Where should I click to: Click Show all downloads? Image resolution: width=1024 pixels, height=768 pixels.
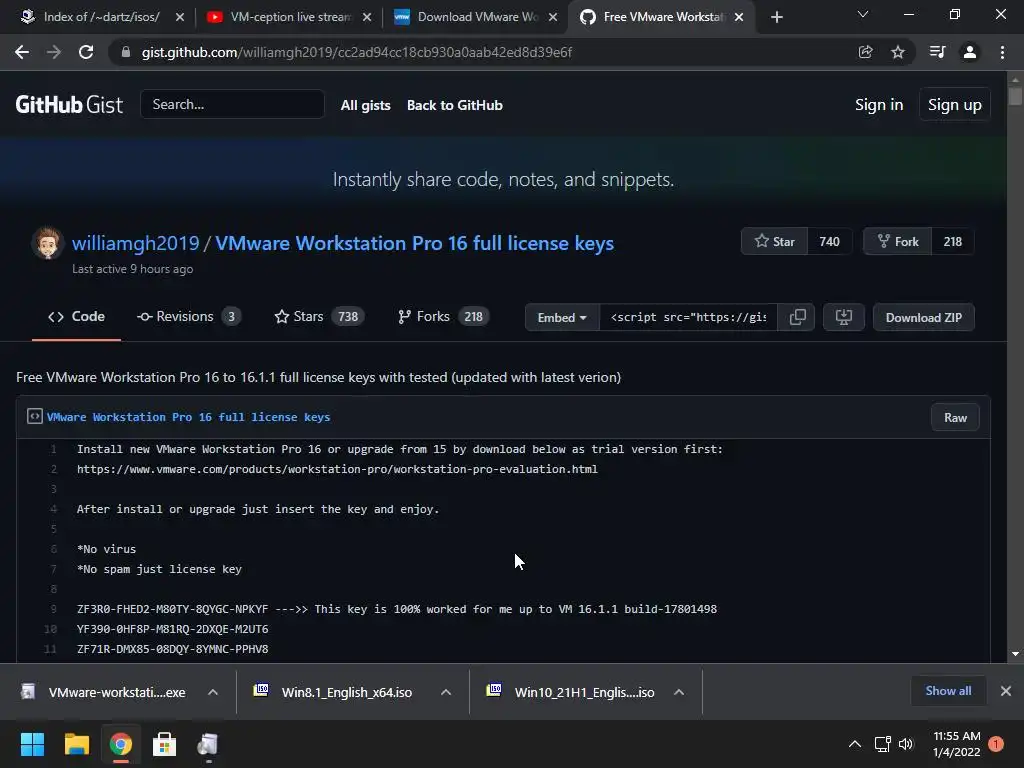click(x=948, y=691)
